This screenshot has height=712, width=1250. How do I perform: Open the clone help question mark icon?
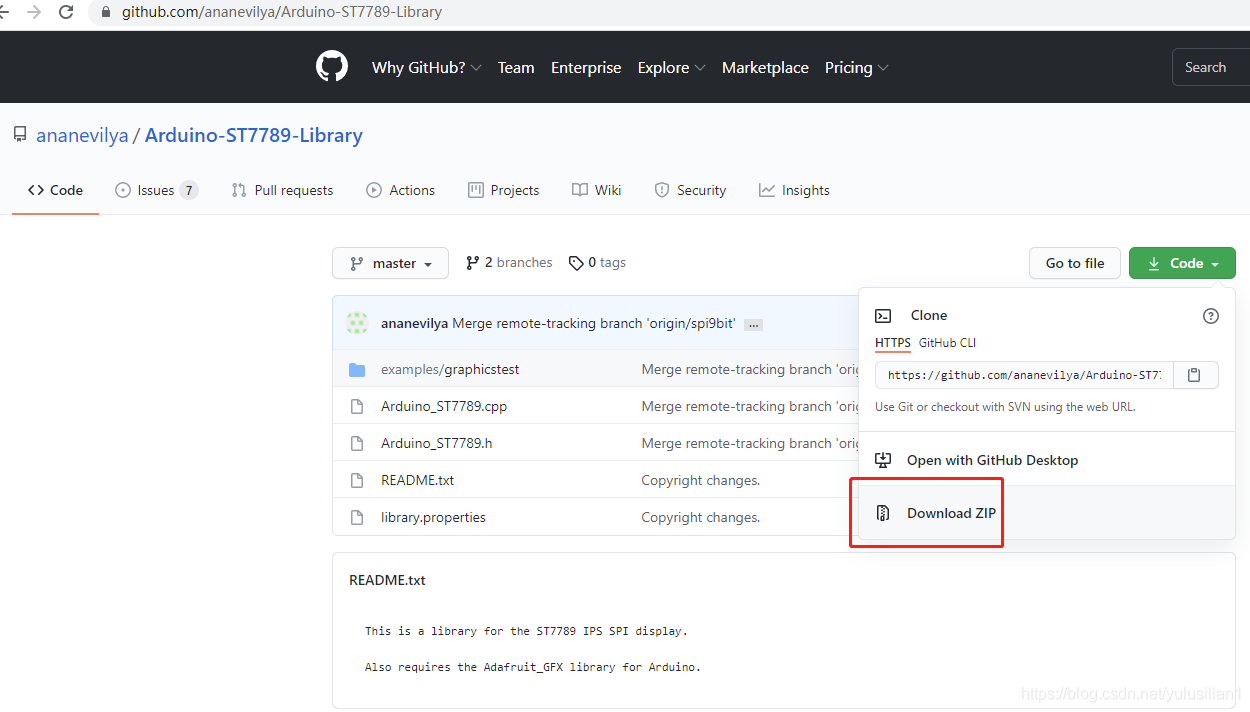(1211, 316)
